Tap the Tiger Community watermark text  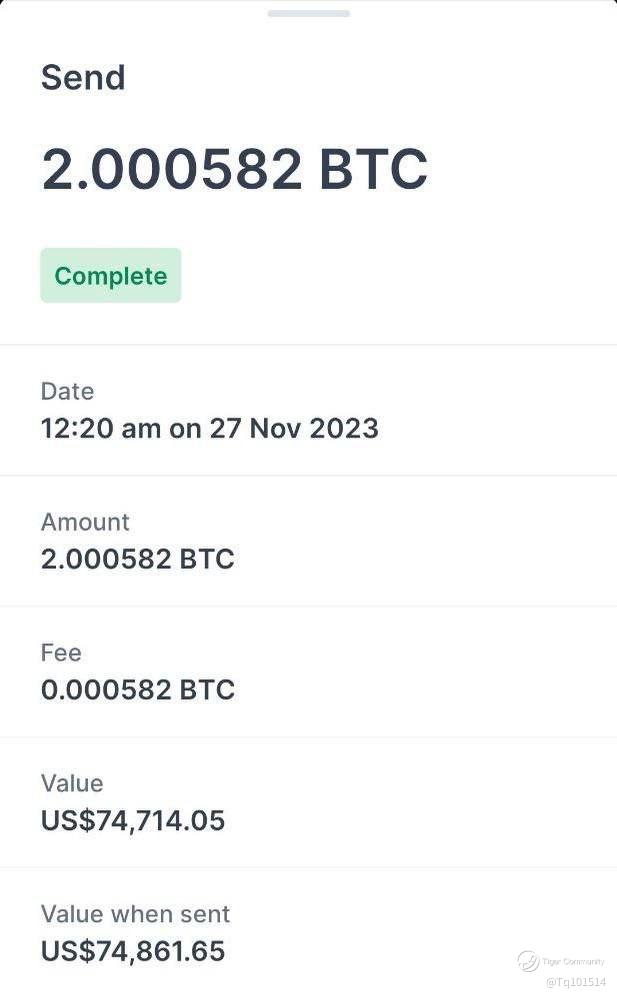tap(573, 962)
